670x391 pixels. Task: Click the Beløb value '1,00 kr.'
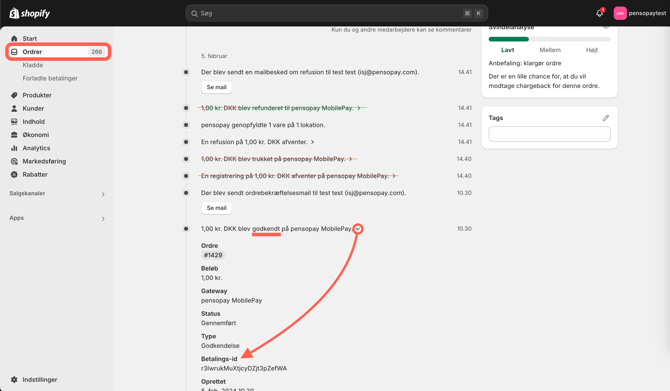point(211,278)
